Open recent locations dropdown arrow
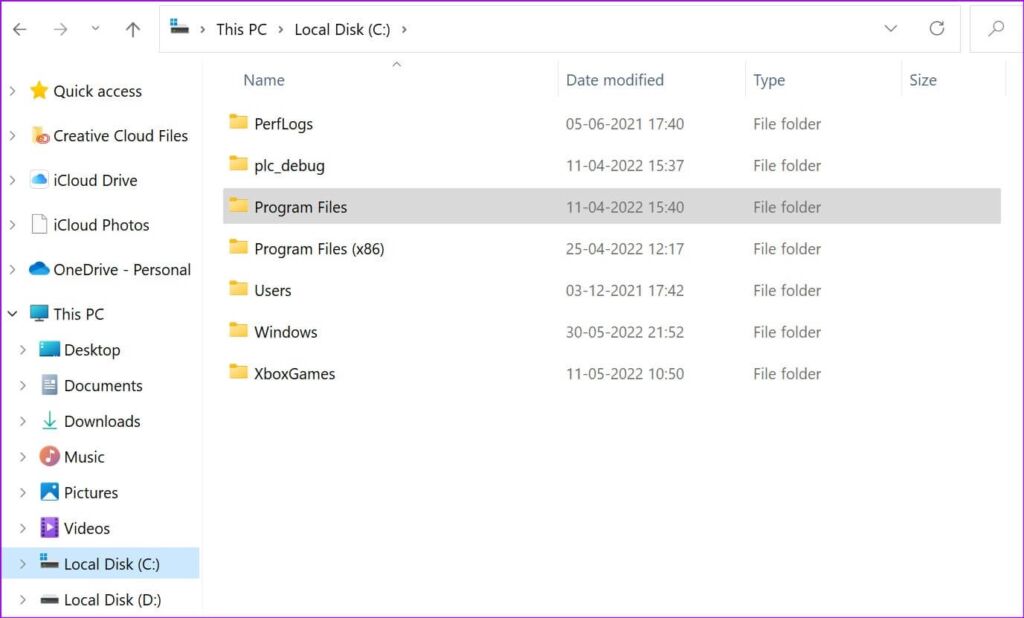The height and width of the screenshot is (618, 1024). [96, 29]
